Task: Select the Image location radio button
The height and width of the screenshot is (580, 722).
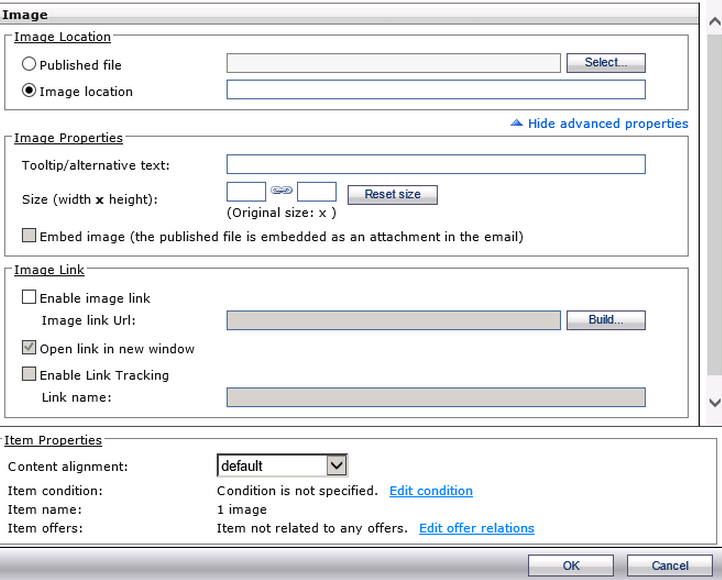Action: coord(29,90)
